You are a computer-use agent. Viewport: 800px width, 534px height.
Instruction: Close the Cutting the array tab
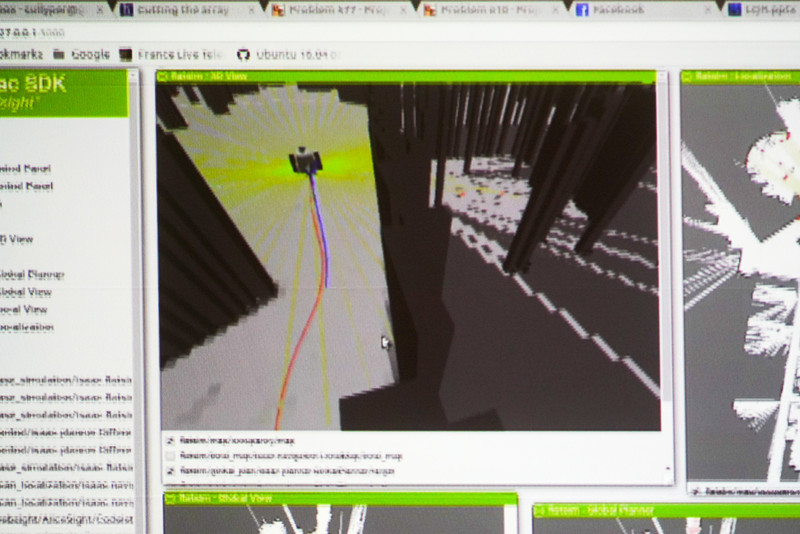[251, 10]
